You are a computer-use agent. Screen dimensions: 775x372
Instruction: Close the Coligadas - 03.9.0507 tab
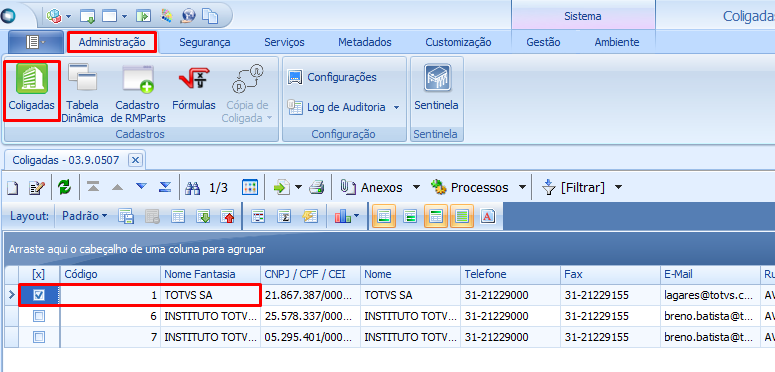(136, 160)
